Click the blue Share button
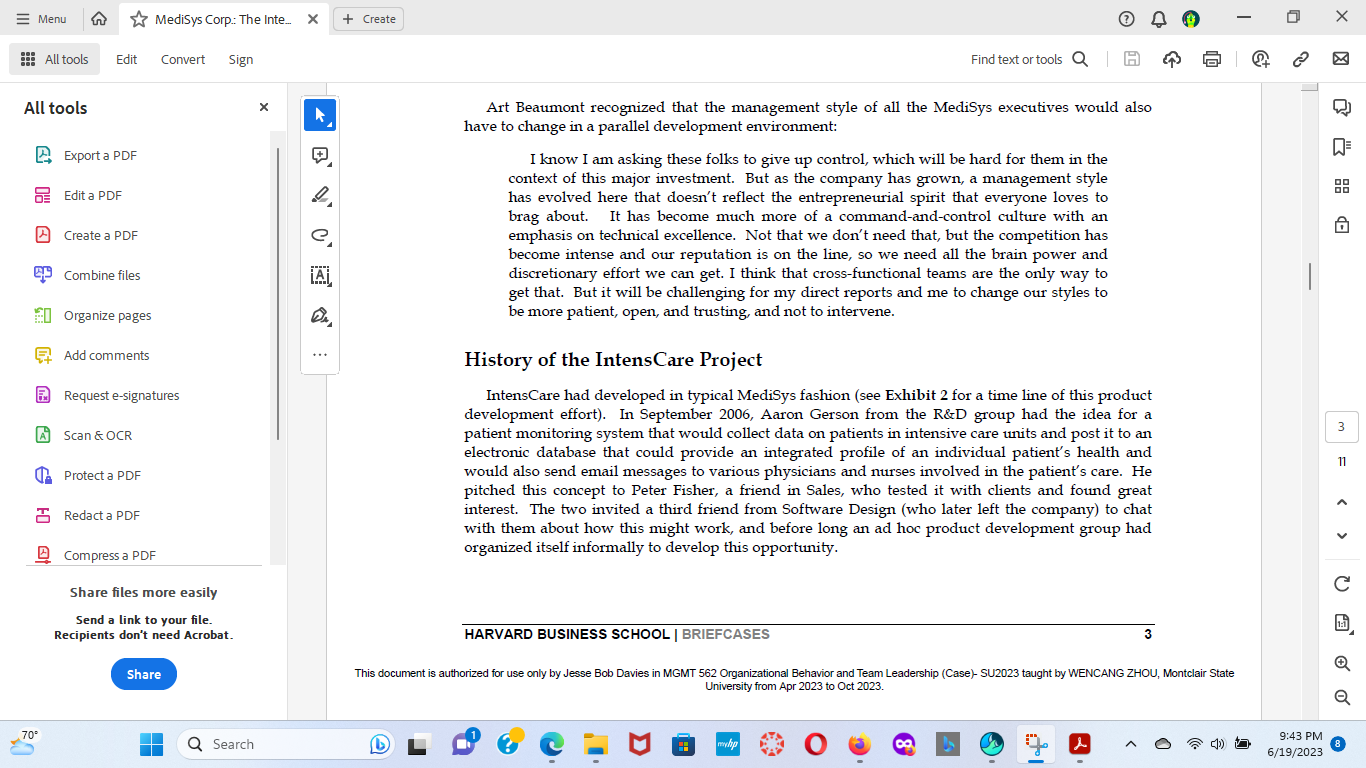 click(143, 674)
